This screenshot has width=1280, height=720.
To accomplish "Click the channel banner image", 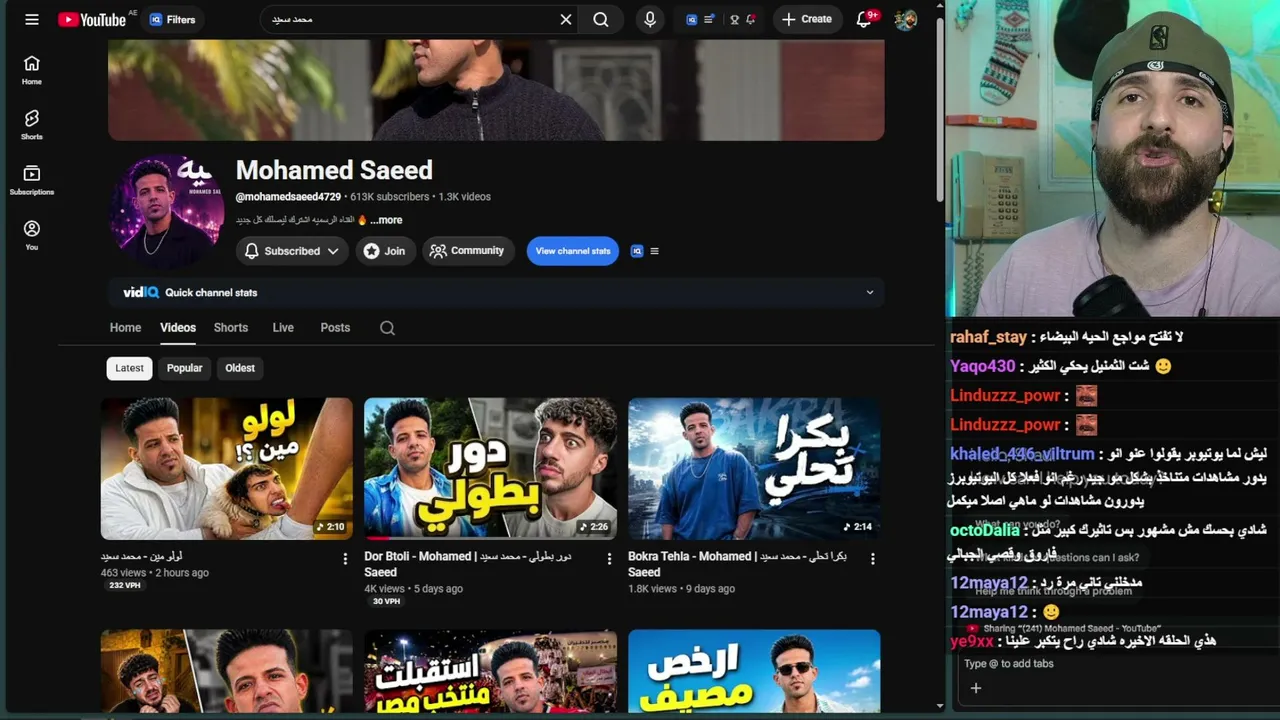I will (x=496, y=90).
